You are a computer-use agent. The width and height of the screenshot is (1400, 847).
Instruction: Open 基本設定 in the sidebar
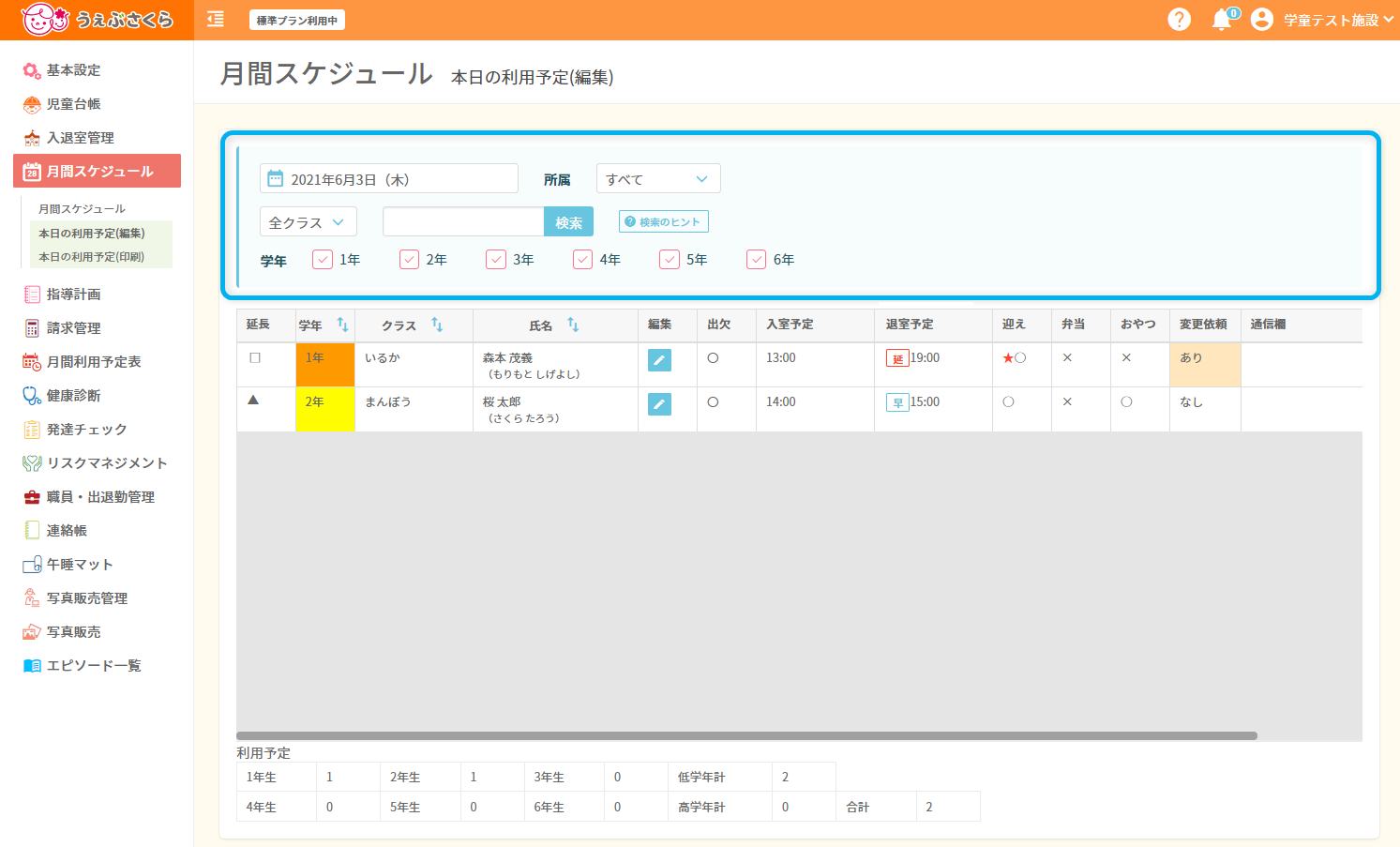pyautogui.click(x=73, y=70)
